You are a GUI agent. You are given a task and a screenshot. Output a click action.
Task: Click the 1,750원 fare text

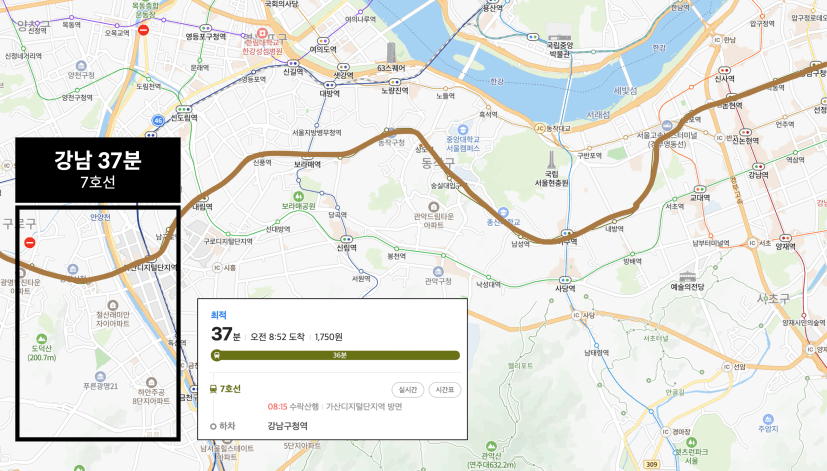[329, 337]
